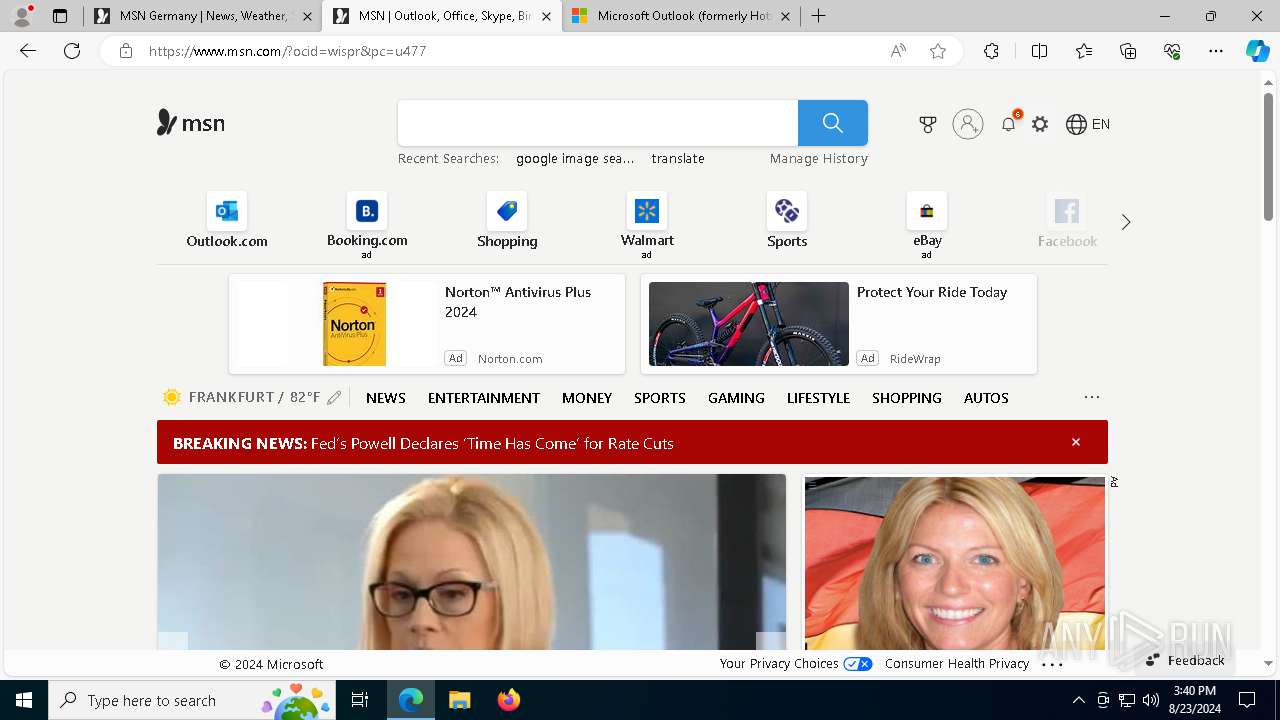Switch to Microsoft Outlook tab
This screenshot has width=1280, height=720.
[x=681, y=16]
